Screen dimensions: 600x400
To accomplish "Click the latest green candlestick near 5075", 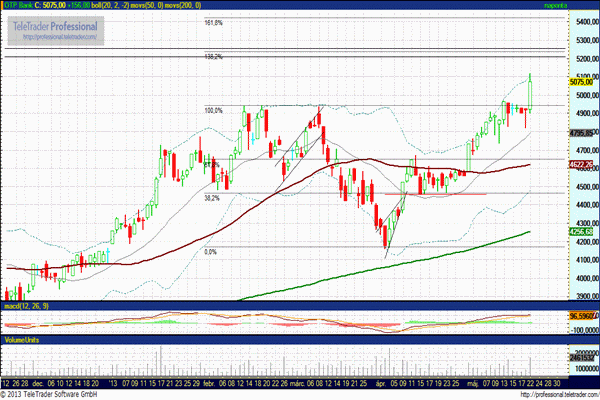I will point(530,95).
